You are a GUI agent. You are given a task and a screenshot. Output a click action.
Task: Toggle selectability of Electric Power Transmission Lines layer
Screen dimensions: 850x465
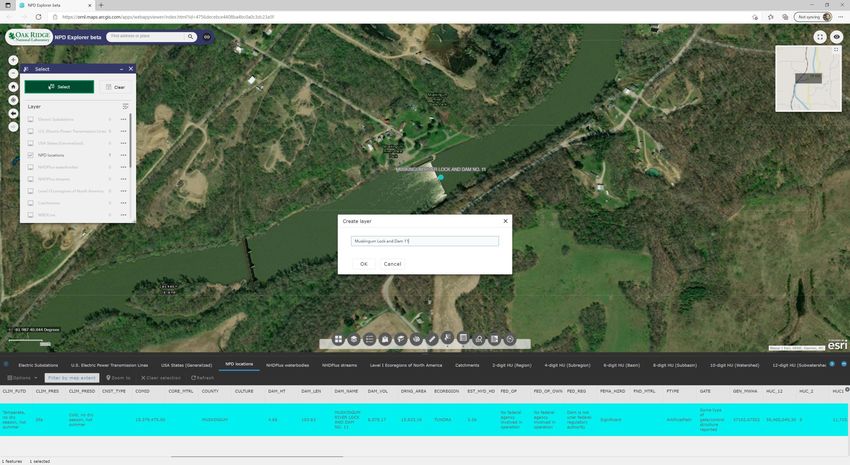(31, 131)
